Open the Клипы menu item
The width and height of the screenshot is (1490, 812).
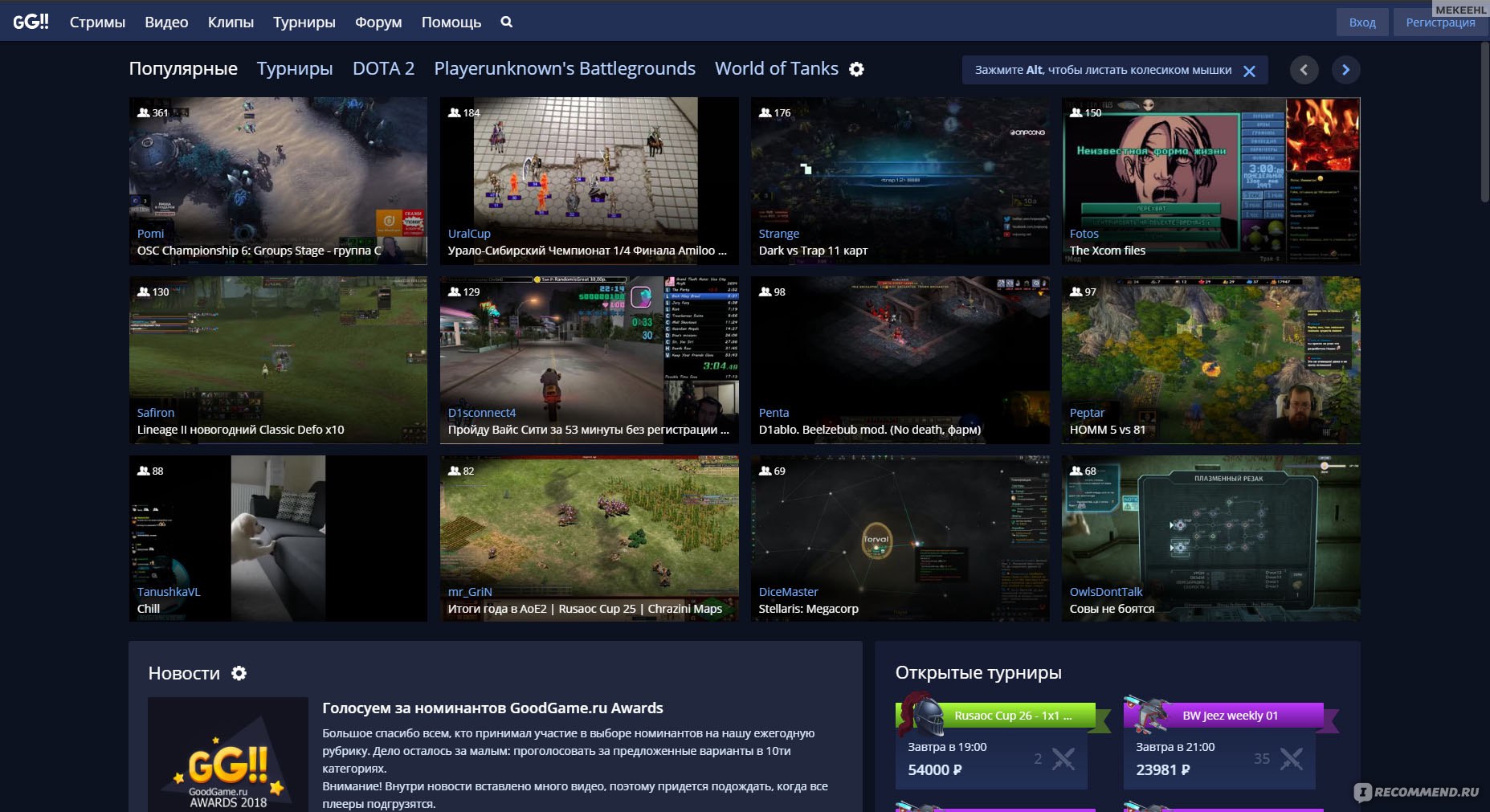tap(231, 22)
